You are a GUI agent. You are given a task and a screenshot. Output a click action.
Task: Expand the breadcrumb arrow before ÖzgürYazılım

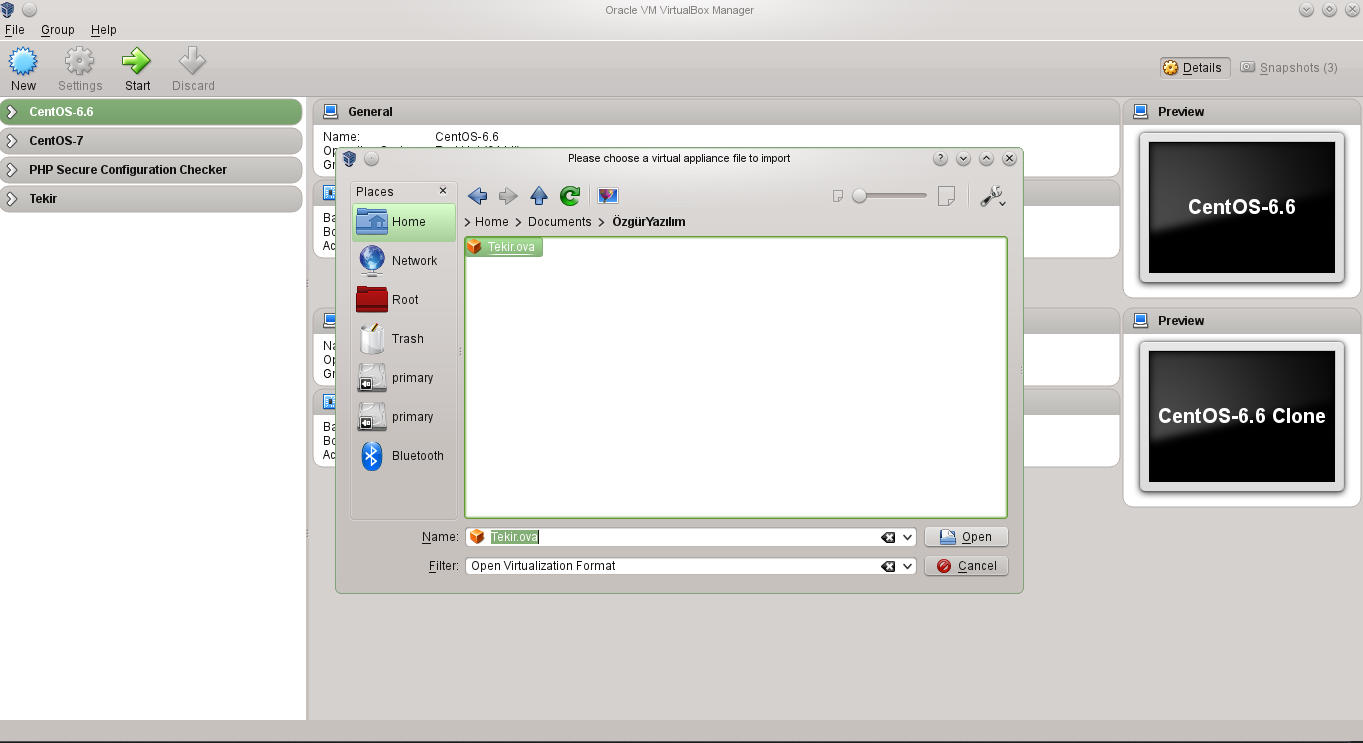603,222
